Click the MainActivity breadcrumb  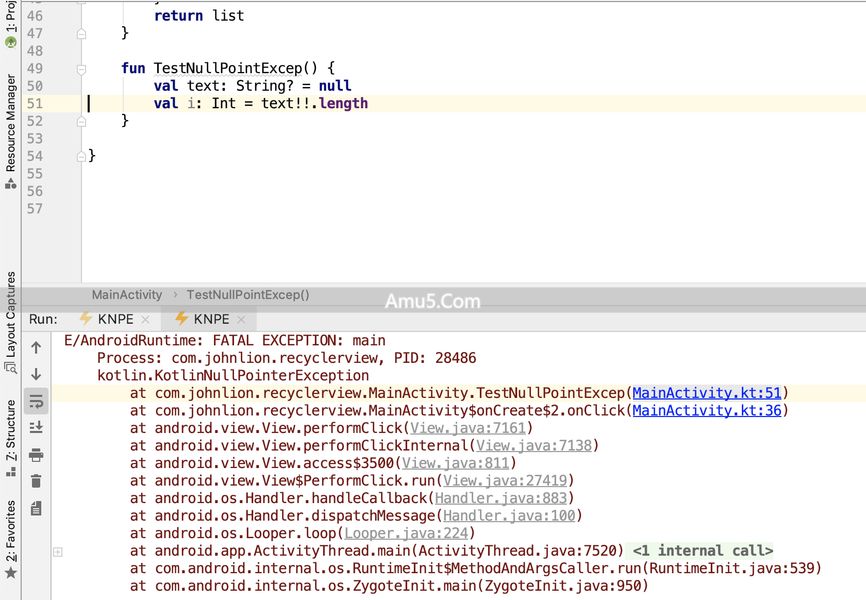pyautogui.click(x=127, y=295)
